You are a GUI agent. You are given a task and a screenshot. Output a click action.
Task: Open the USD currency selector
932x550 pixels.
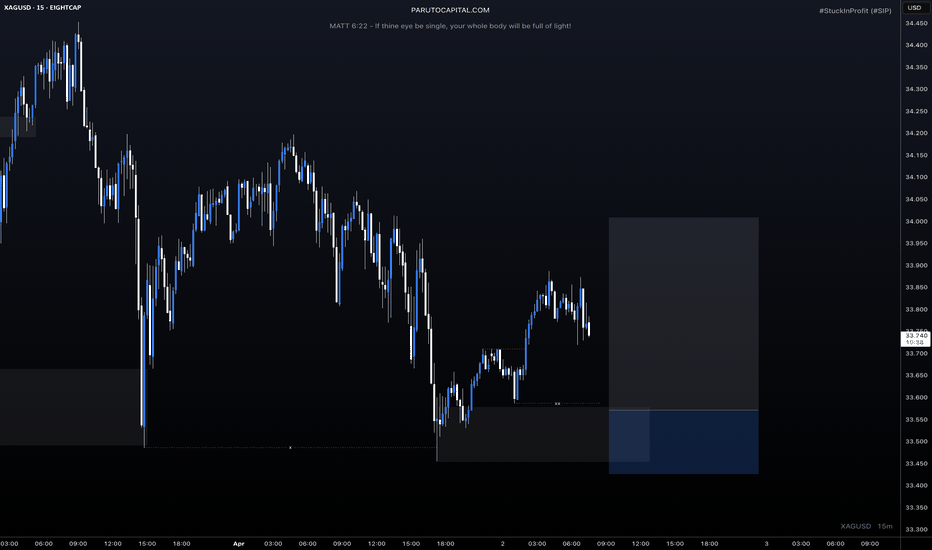coord(914,8)
